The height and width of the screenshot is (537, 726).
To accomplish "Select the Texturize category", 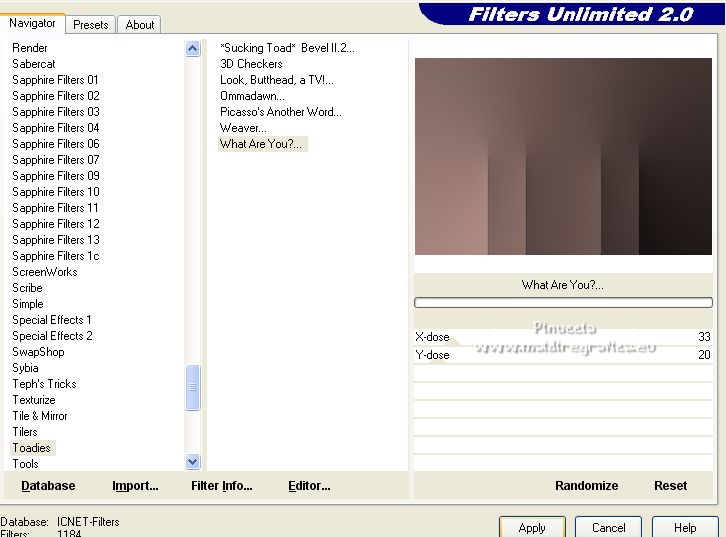I will 34,400.
